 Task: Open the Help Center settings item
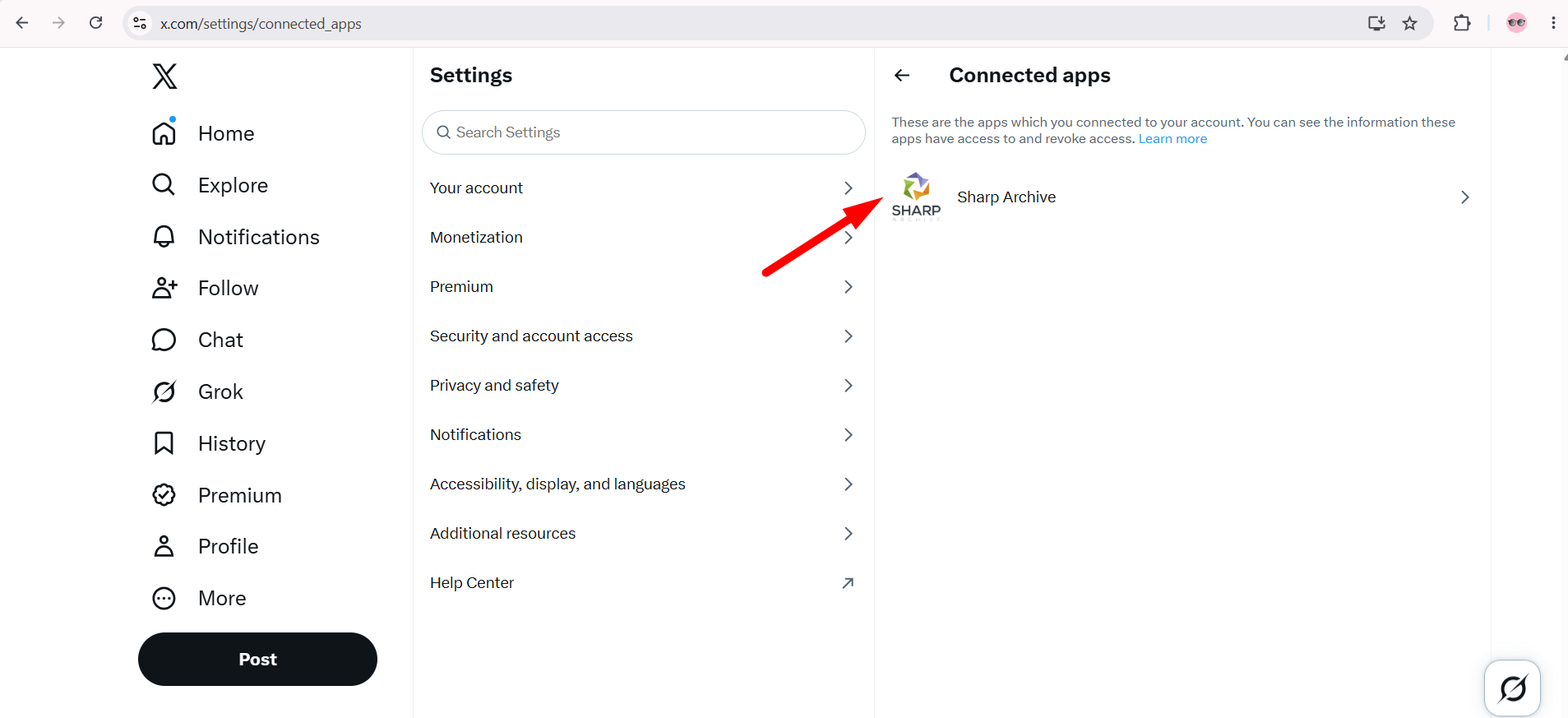point(643,583)
